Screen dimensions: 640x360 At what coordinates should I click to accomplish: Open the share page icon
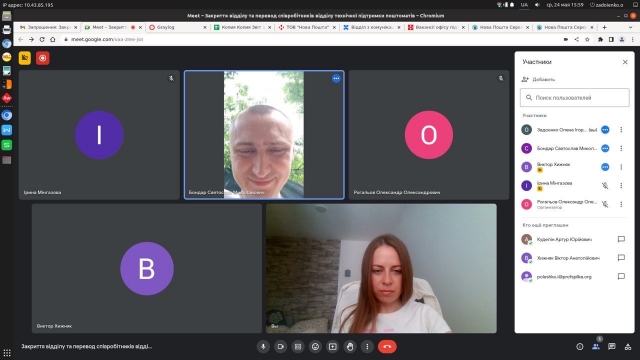[576, 40]
